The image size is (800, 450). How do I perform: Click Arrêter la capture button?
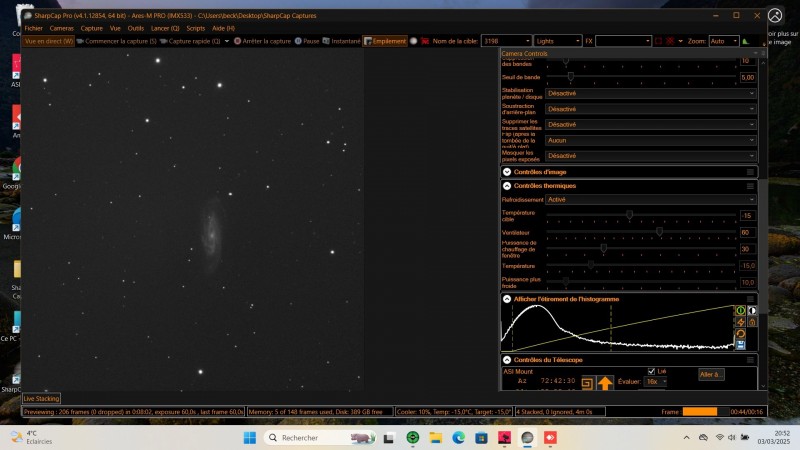coord(265,41)
